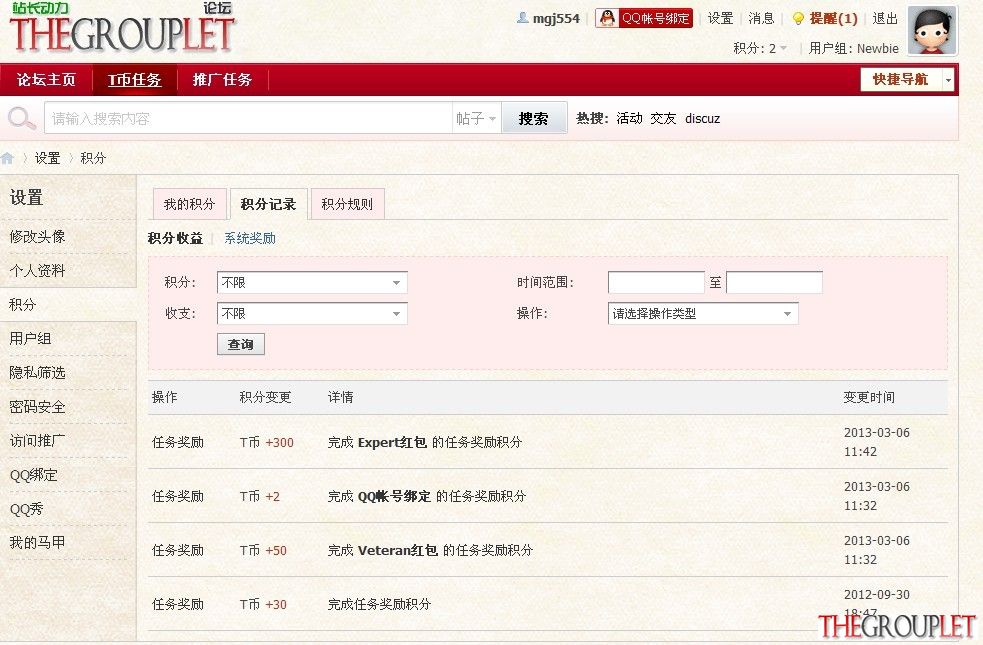The width and height of the screenshot is (983, 645).
Task: Expand the 积分 type filter dropdown
Action: tap(312, 283)
